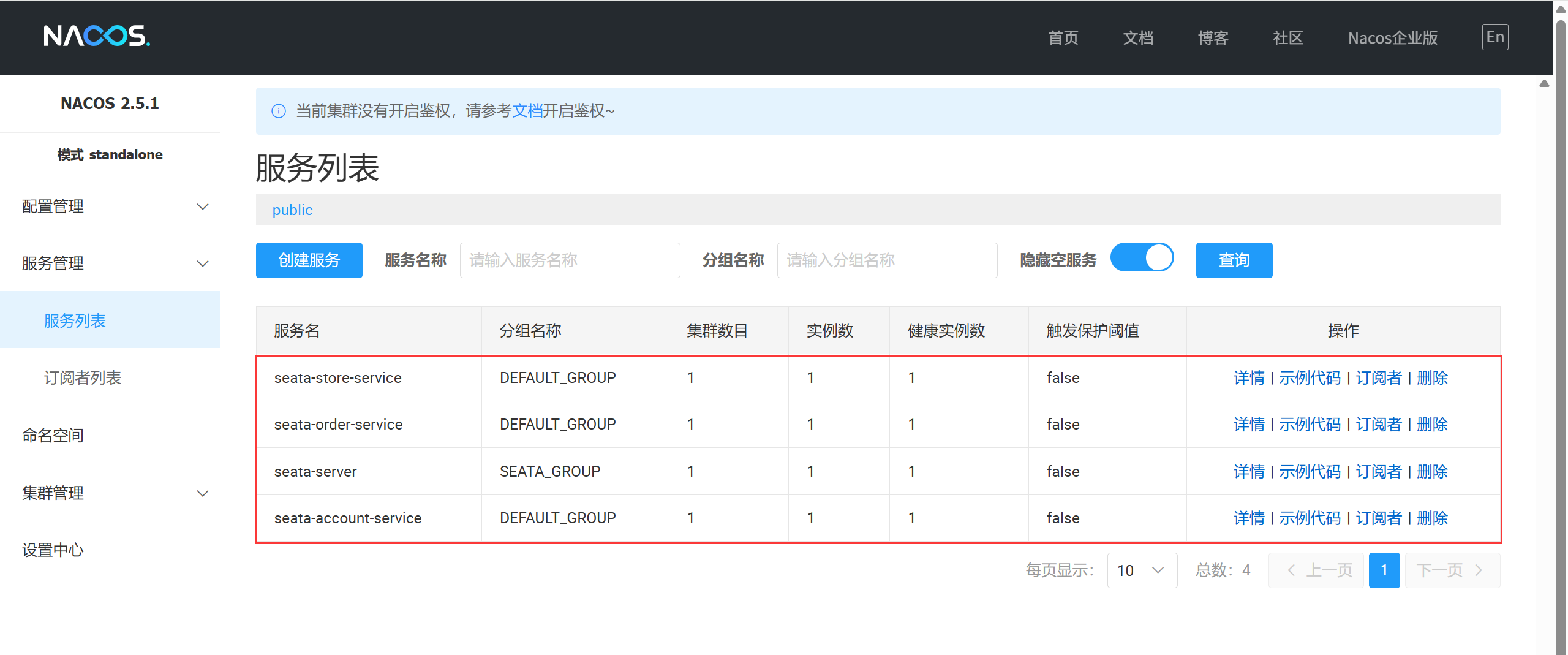Click 删除 for seata-server
Viewport: 1568px width, 655px height.
point(1432,472)
